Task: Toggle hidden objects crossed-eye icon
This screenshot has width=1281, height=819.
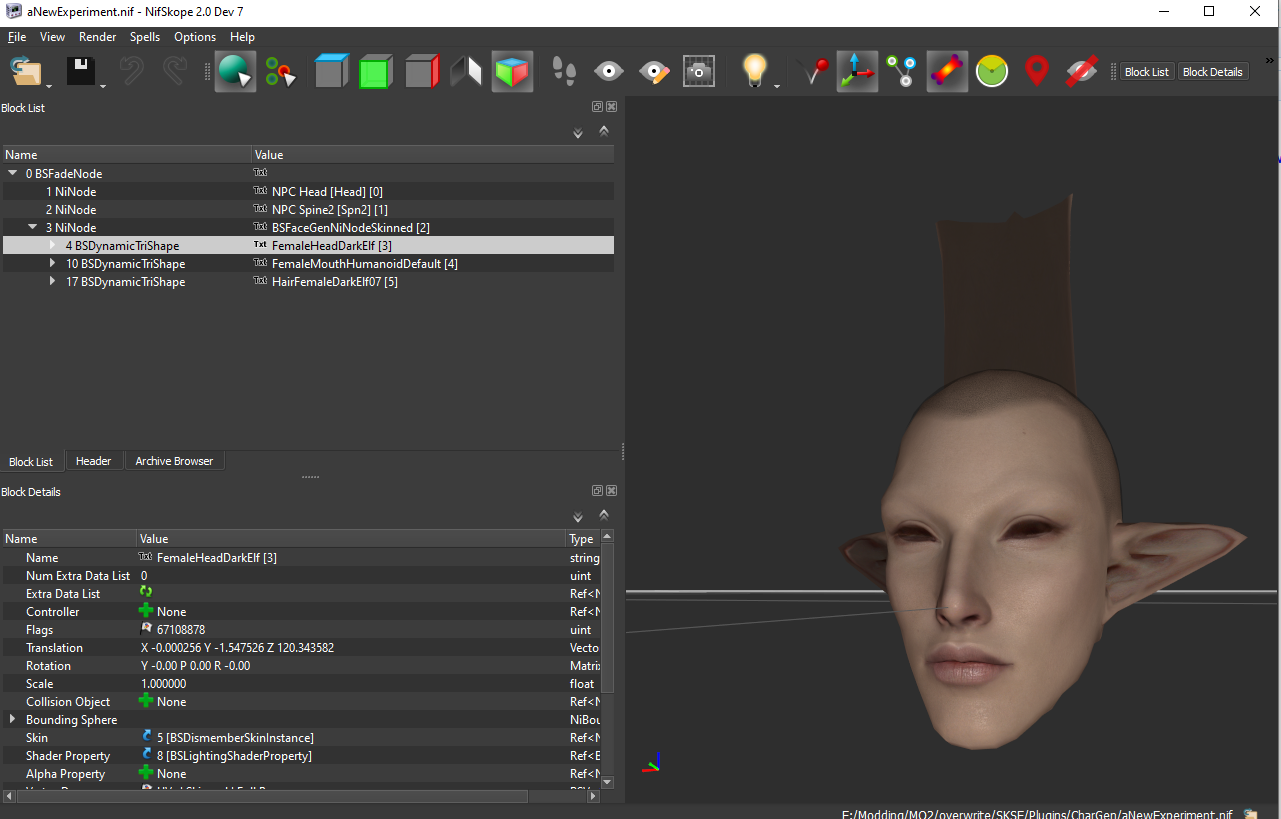Action: [x=1081, y=72]
